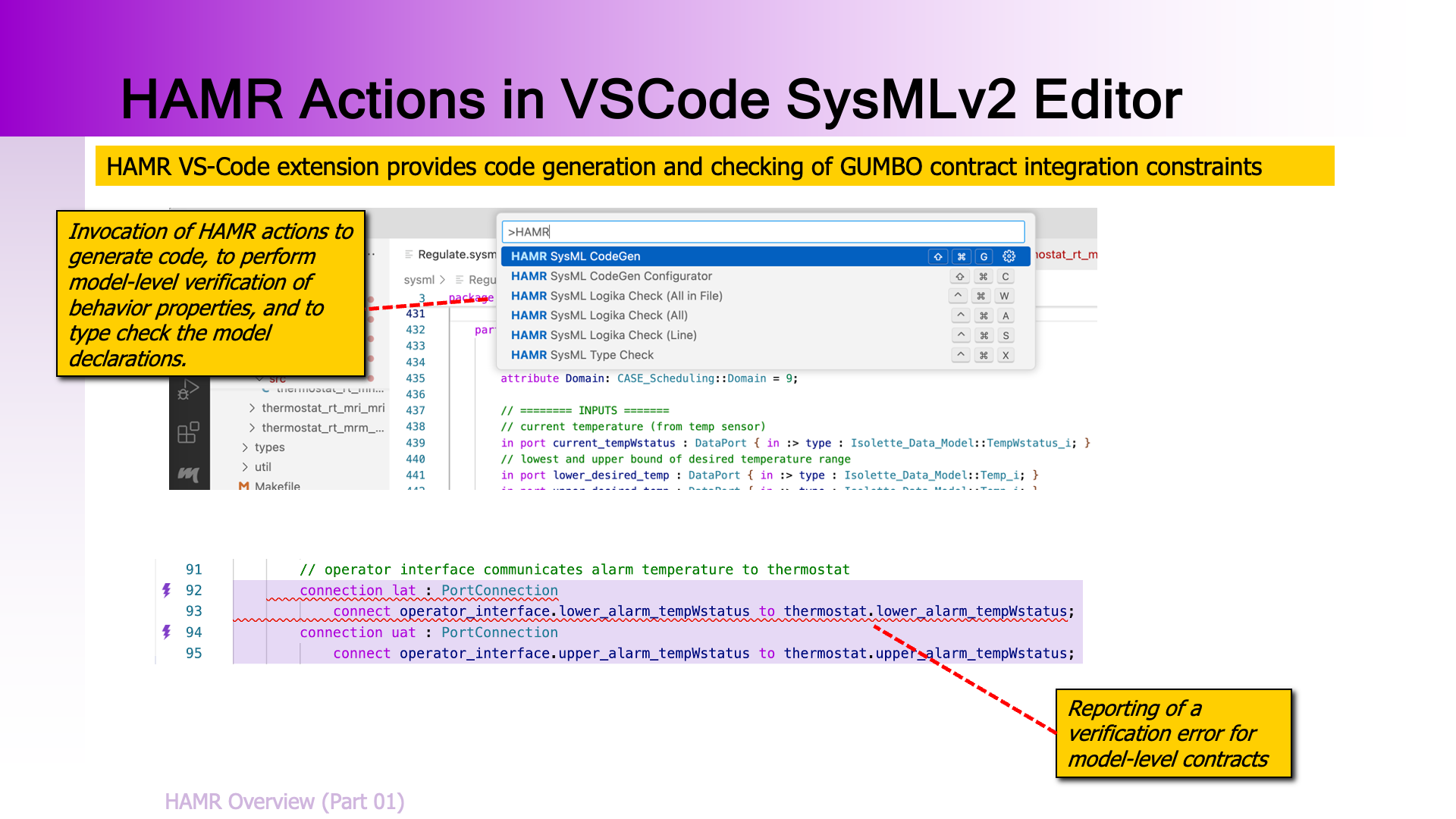Run HAMR SysML Logika Check (Line)
Viewport: 1456px width, 819px height.
pos(603,335)
